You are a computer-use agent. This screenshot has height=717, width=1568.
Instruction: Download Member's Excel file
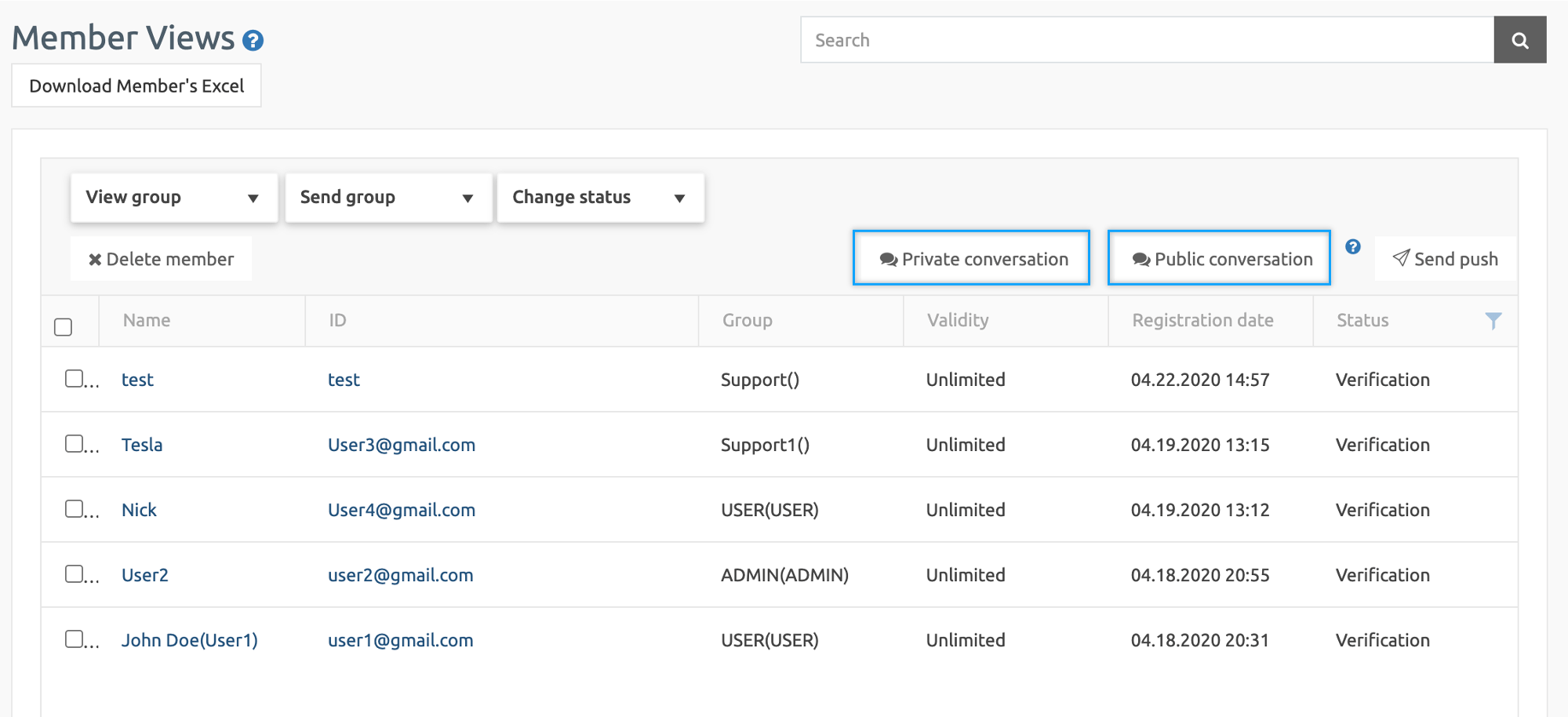[x=136, y=86]
